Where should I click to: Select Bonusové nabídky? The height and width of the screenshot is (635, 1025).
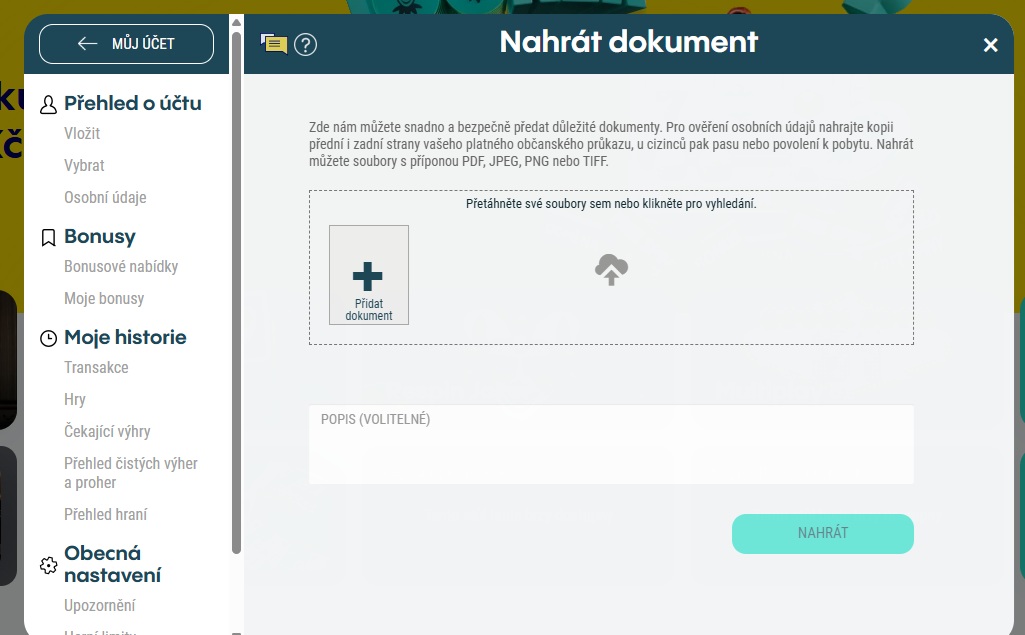[x=121, y=266]
